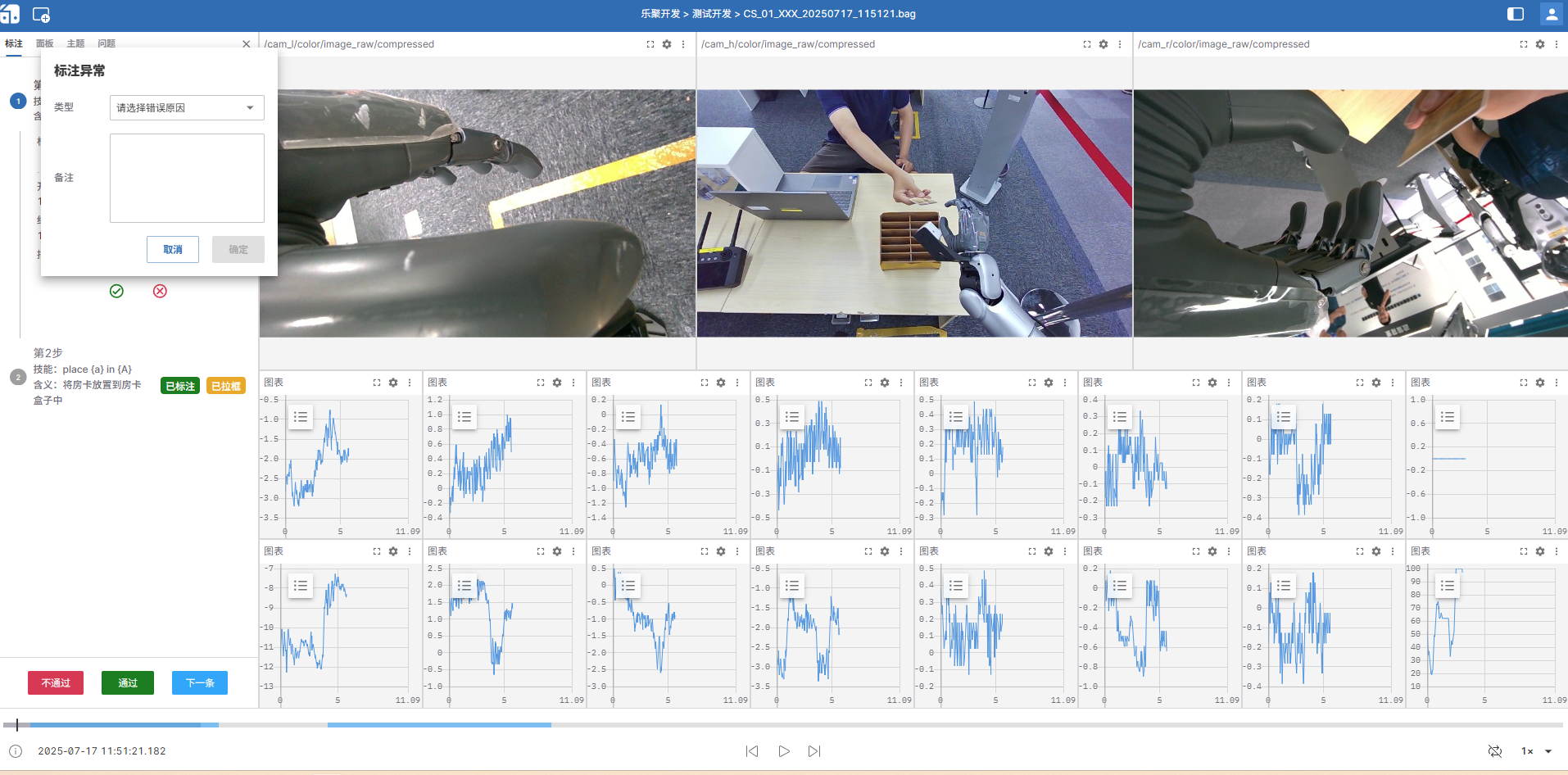Switch to the 面板 tab
1568x775 pixels.
pos(44,43)
